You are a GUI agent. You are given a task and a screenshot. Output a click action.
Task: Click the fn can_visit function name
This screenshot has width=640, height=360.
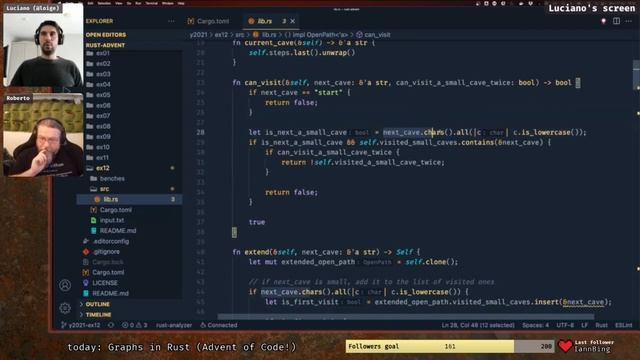tap(263, 82)
